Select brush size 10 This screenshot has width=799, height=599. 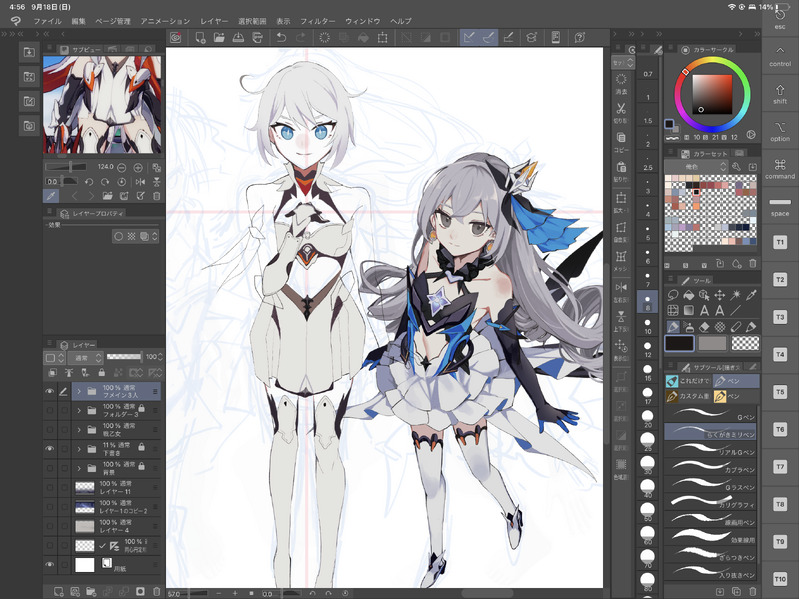(648, 326)
